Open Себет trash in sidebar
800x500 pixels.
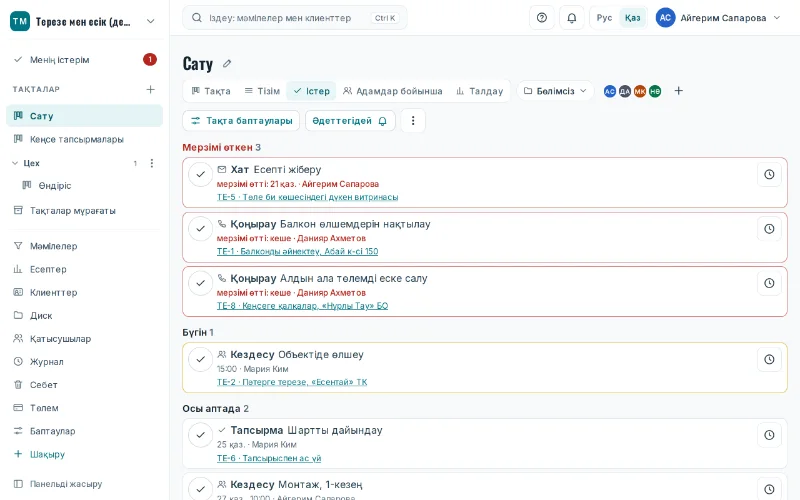(x=84, y=385)
